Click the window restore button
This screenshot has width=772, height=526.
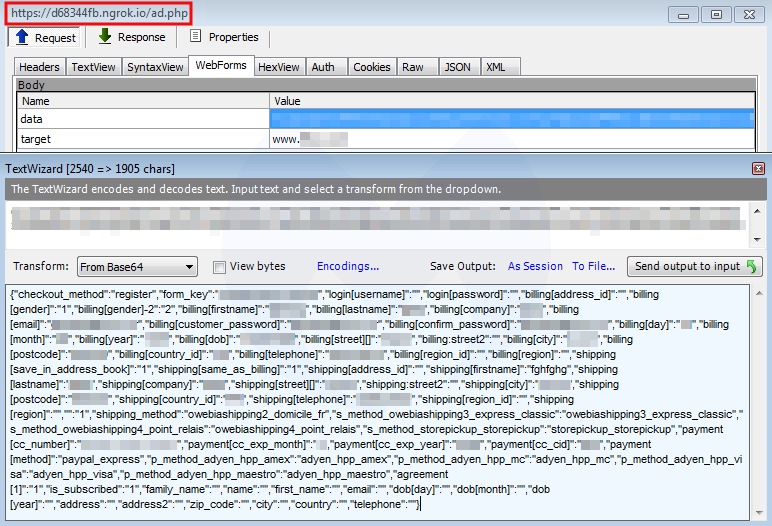click(x=715, y=14)
